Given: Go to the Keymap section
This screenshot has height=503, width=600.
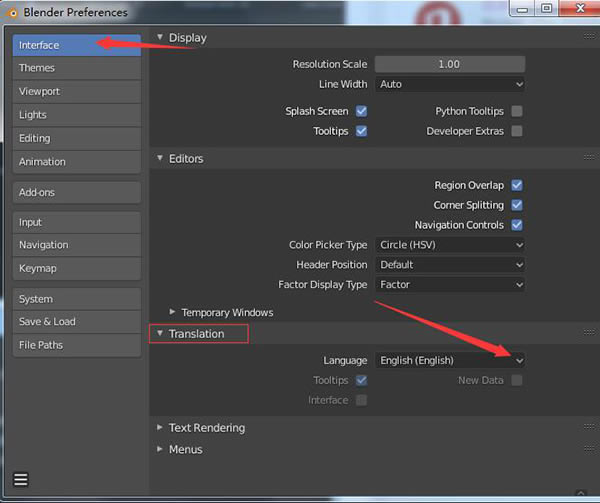Looking at the screenshot, I should pyautogui.click(x=76, y=268).
